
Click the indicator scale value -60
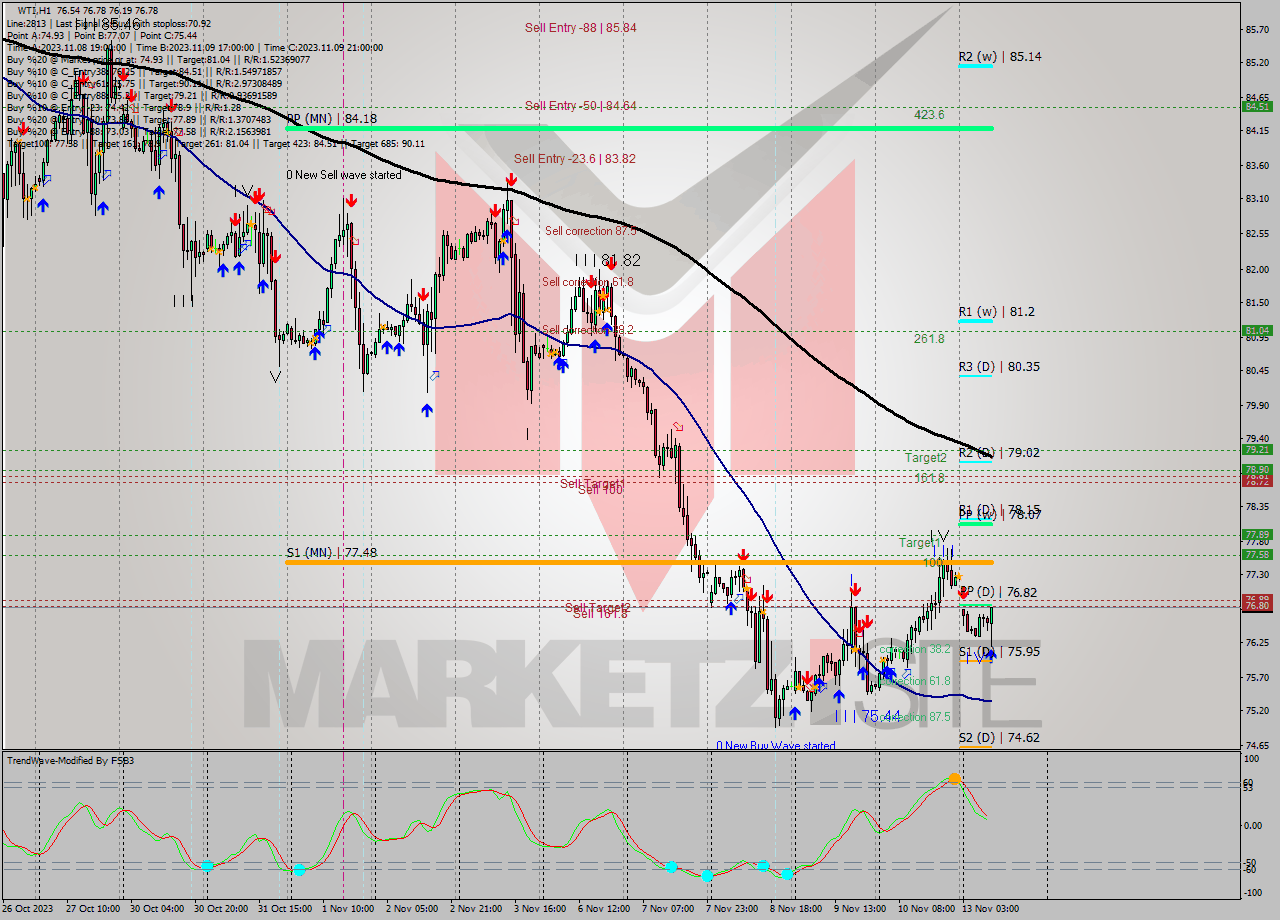point(1248,870)
